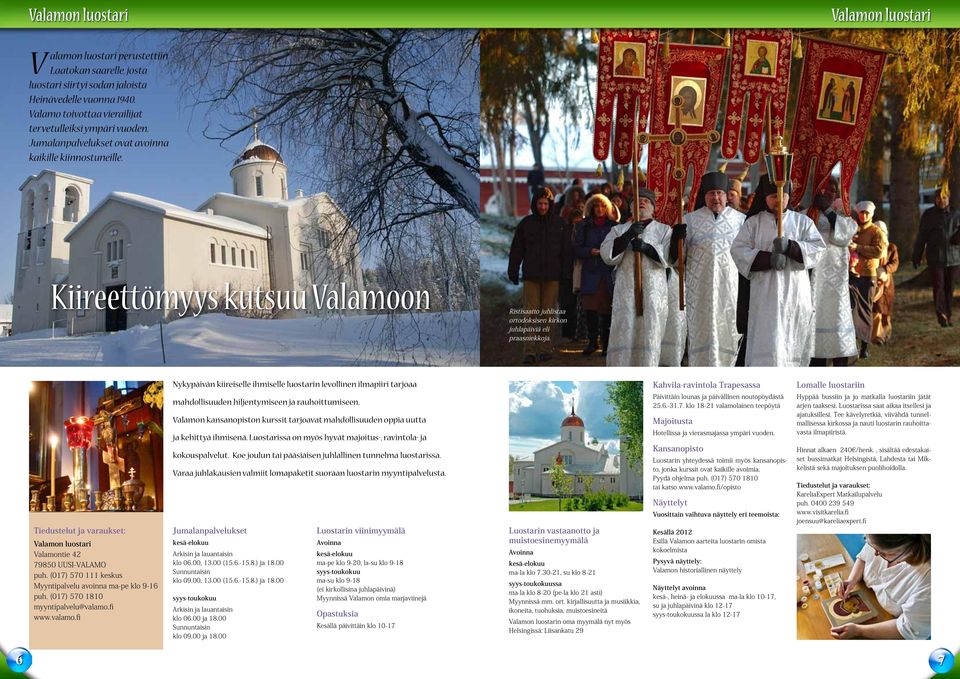The image size is (960, 679).
Task: Select the 'Kahvila-ravintola Trapesassa' heading
Action: (x=707, y=385)
